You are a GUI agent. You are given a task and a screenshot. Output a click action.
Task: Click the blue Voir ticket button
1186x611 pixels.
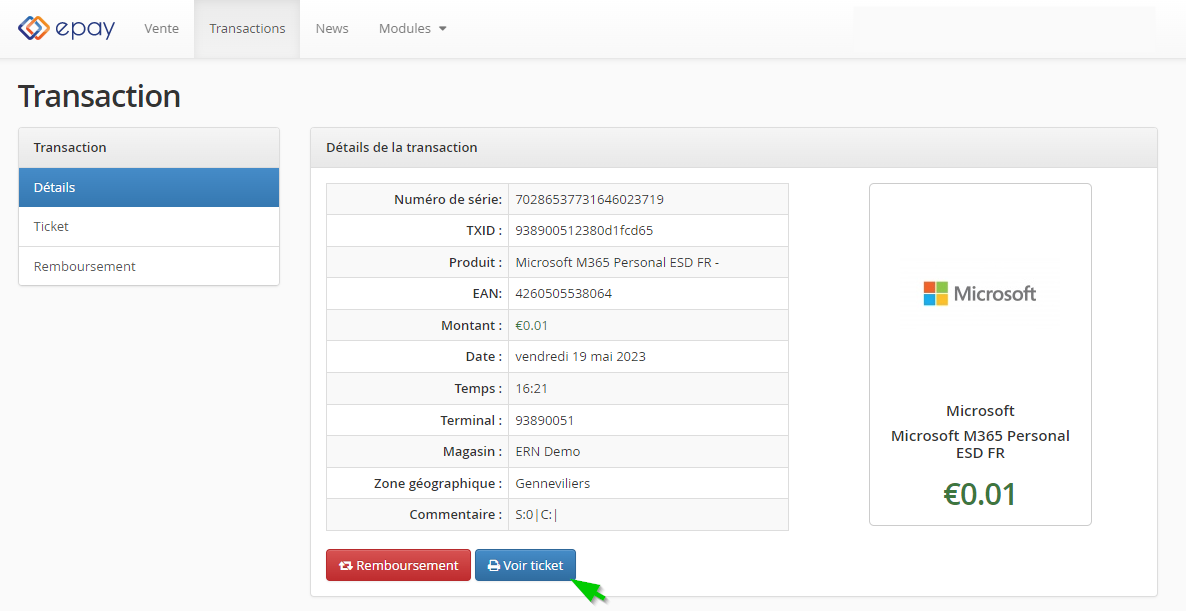point(526,566)
